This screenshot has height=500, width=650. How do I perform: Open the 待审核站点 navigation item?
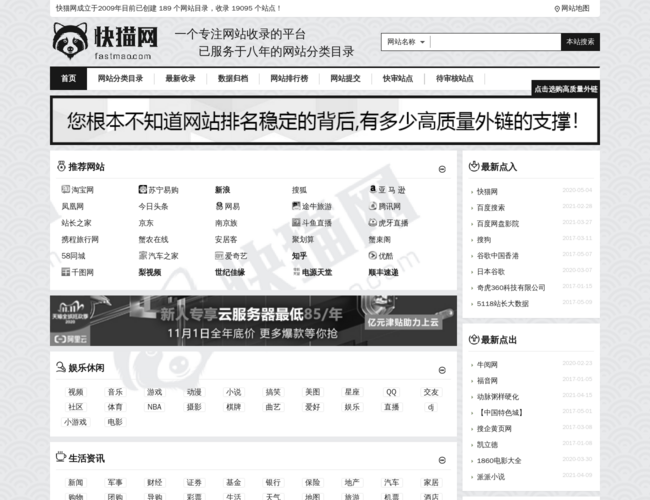(x=455, y=78)
